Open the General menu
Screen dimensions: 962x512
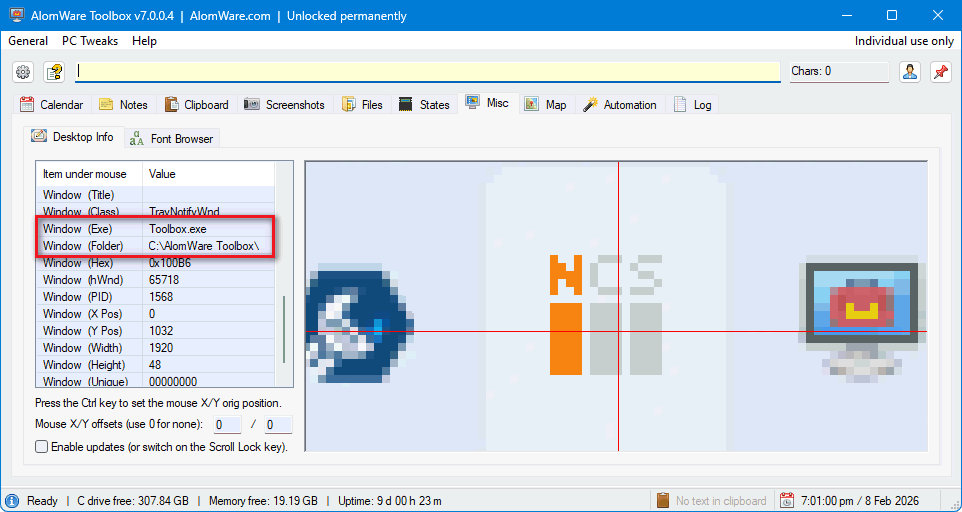(x=28, y=41)
